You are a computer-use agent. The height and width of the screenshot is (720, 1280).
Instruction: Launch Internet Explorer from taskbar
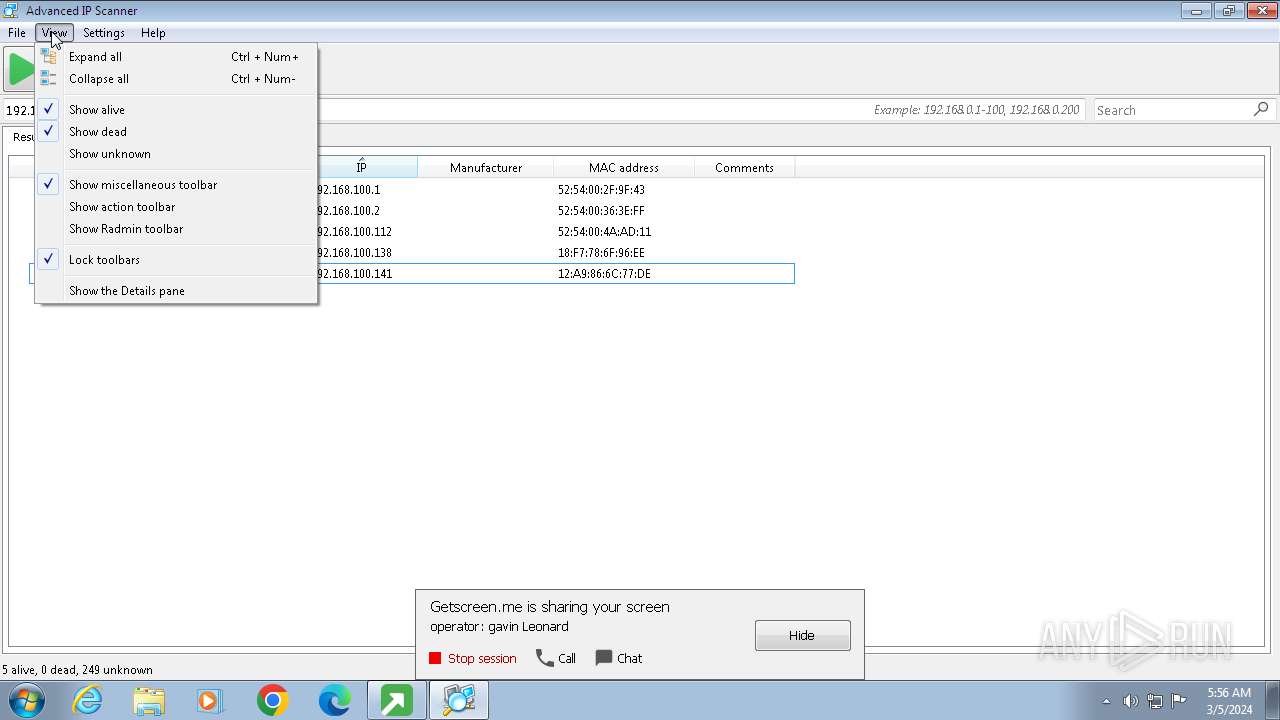pos(88,700)
